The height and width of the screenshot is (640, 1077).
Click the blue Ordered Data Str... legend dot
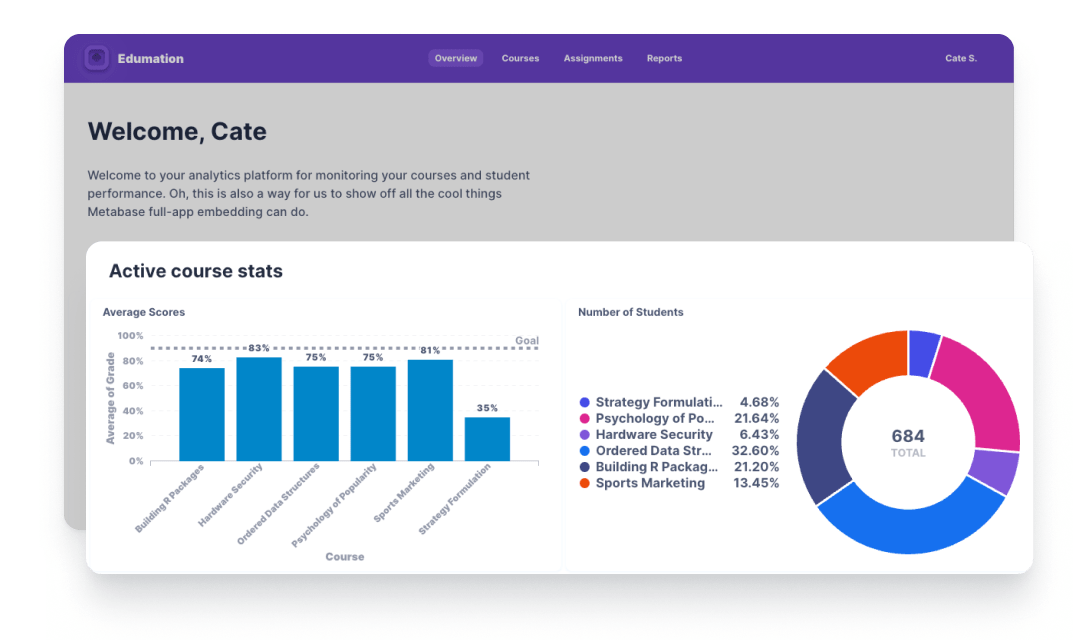click(x=585, y=451)
